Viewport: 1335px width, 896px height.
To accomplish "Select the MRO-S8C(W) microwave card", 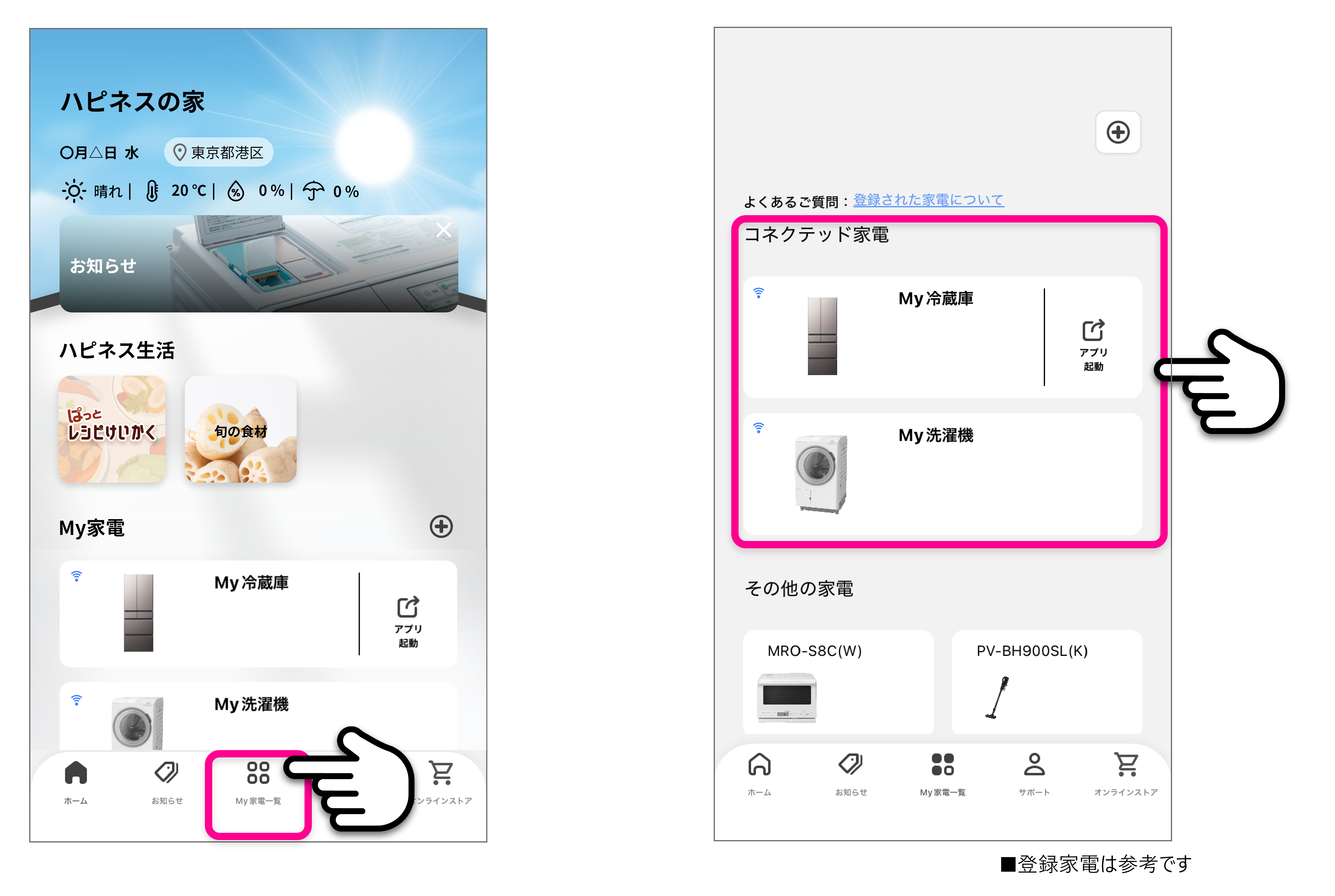I will (838, 682).
